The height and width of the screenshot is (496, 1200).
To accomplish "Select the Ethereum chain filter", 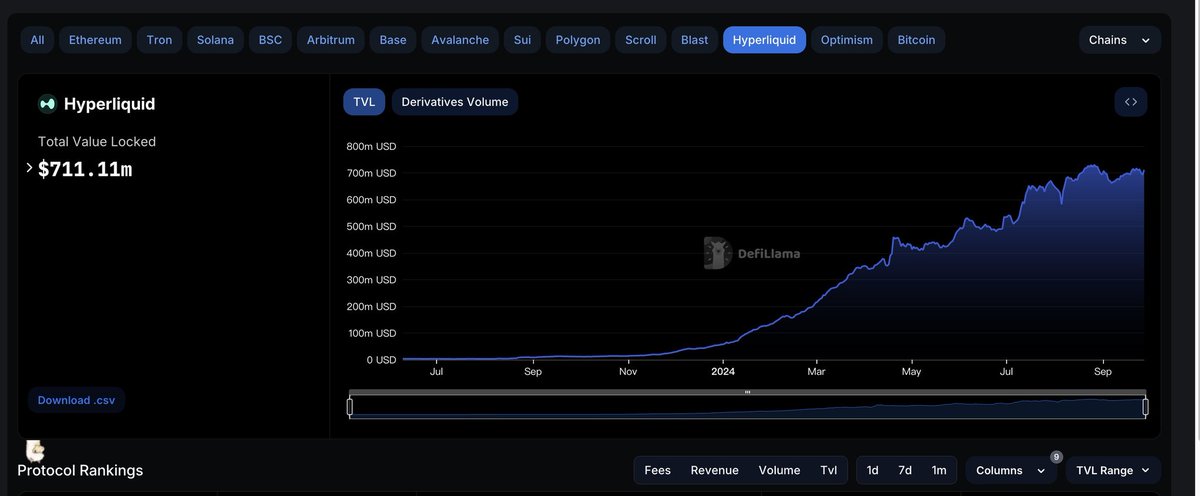I will (95, 40).
